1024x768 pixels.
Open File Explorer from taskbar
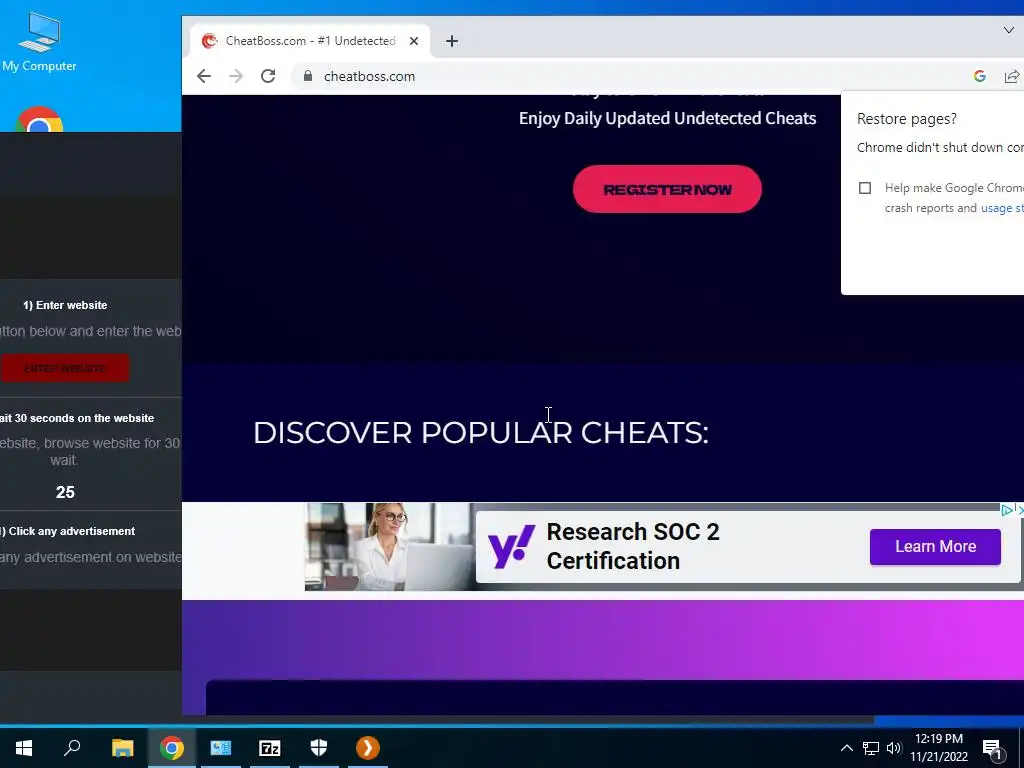coord(122,748)
